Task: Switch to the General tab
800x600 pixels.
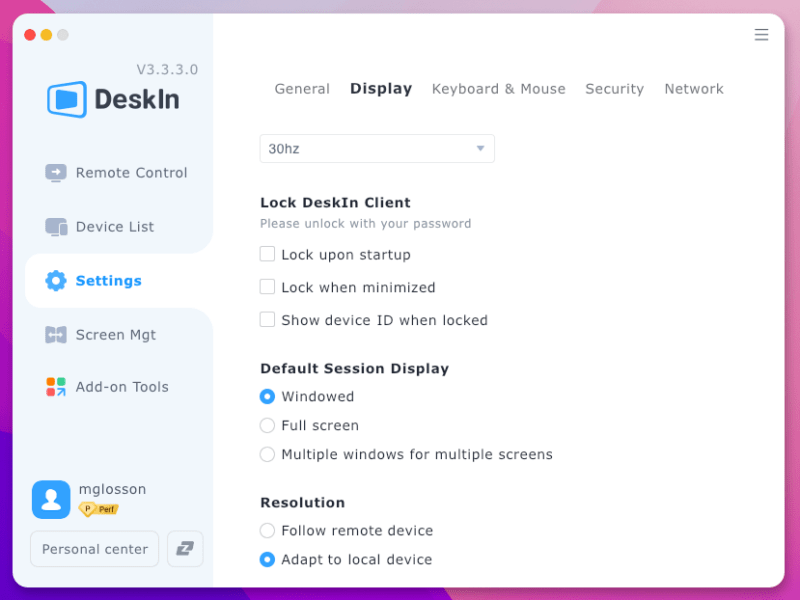Action: [x=302, y=88]
